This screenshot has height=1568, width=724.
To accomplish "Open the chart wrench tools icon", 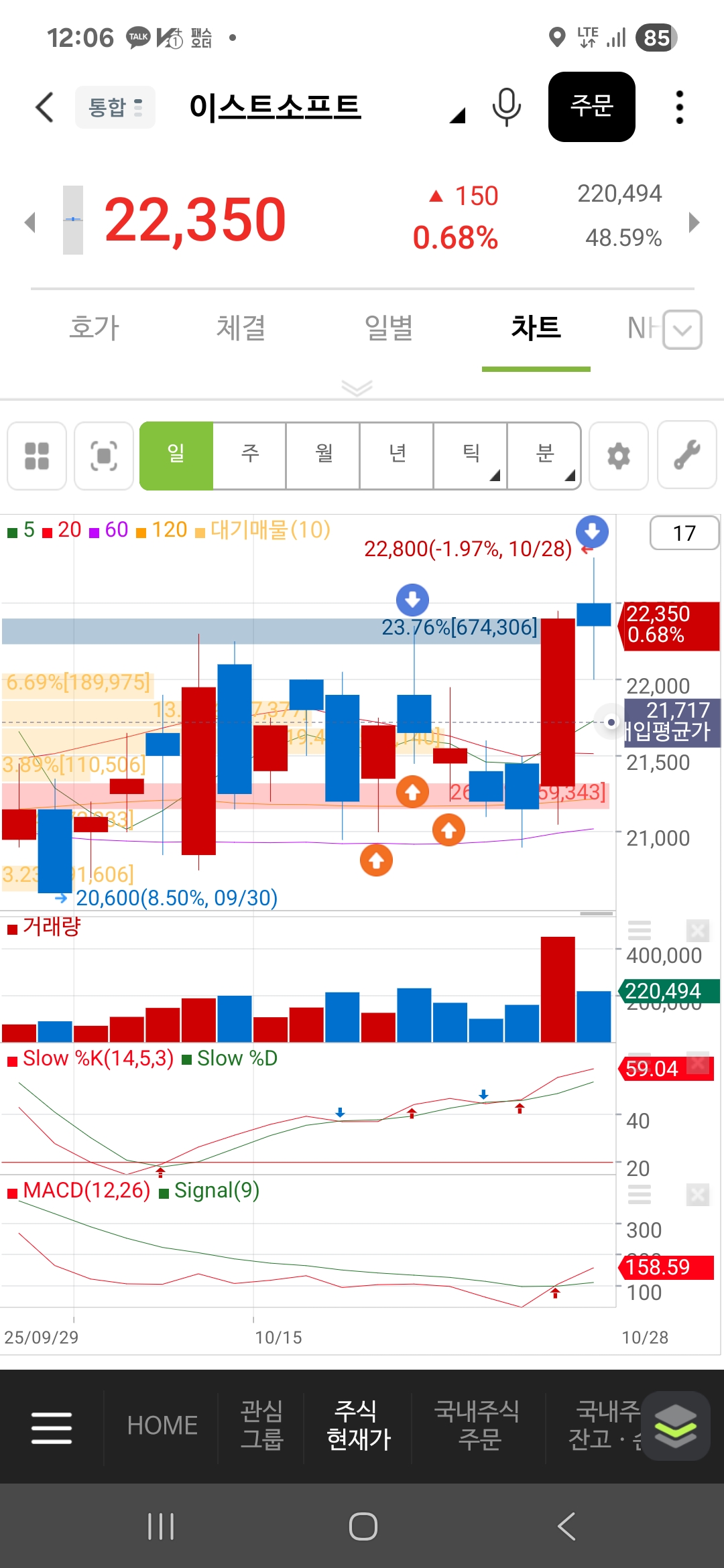I will pyautogui.click(x=686, y=456).
